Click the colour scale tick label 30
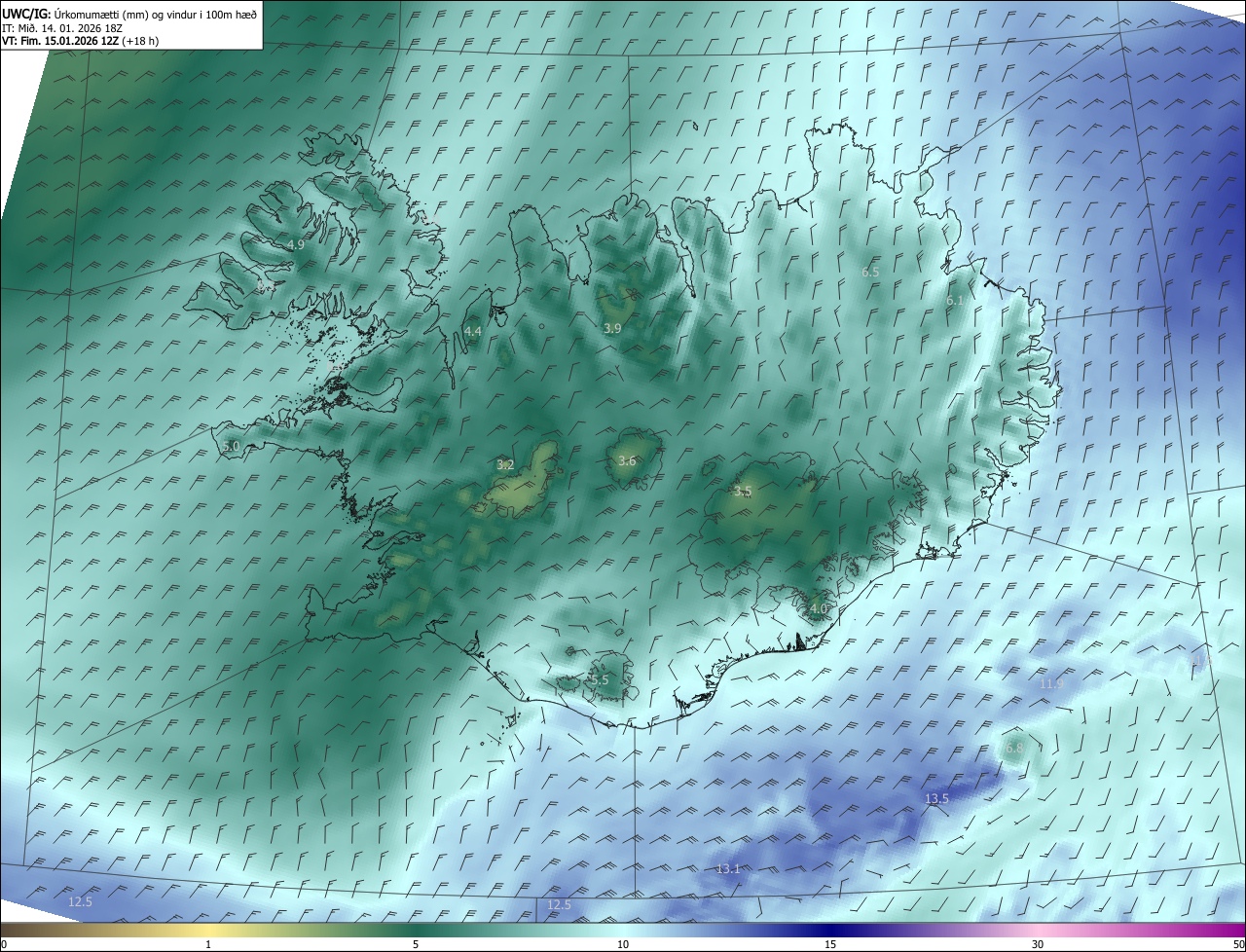 tap(1037, 944)
